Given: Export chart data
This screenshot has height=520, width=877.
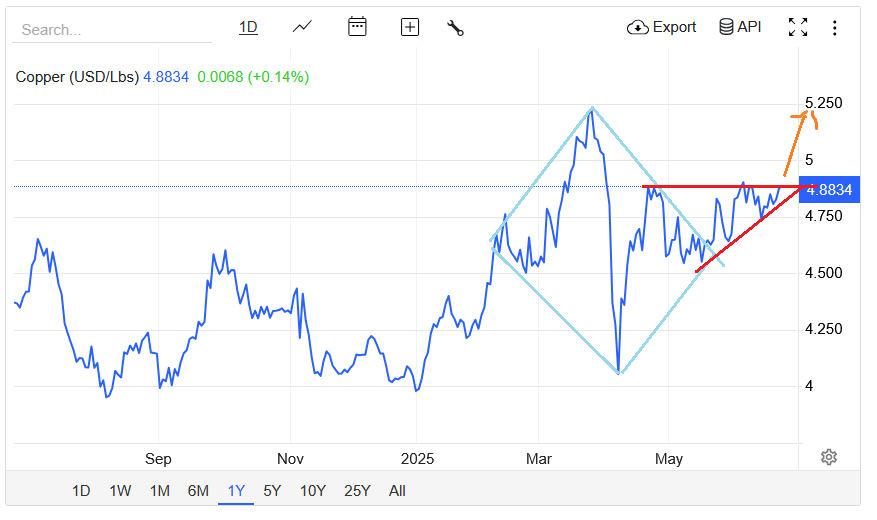Looking at the screenshot, I should [x=662, y=27].
